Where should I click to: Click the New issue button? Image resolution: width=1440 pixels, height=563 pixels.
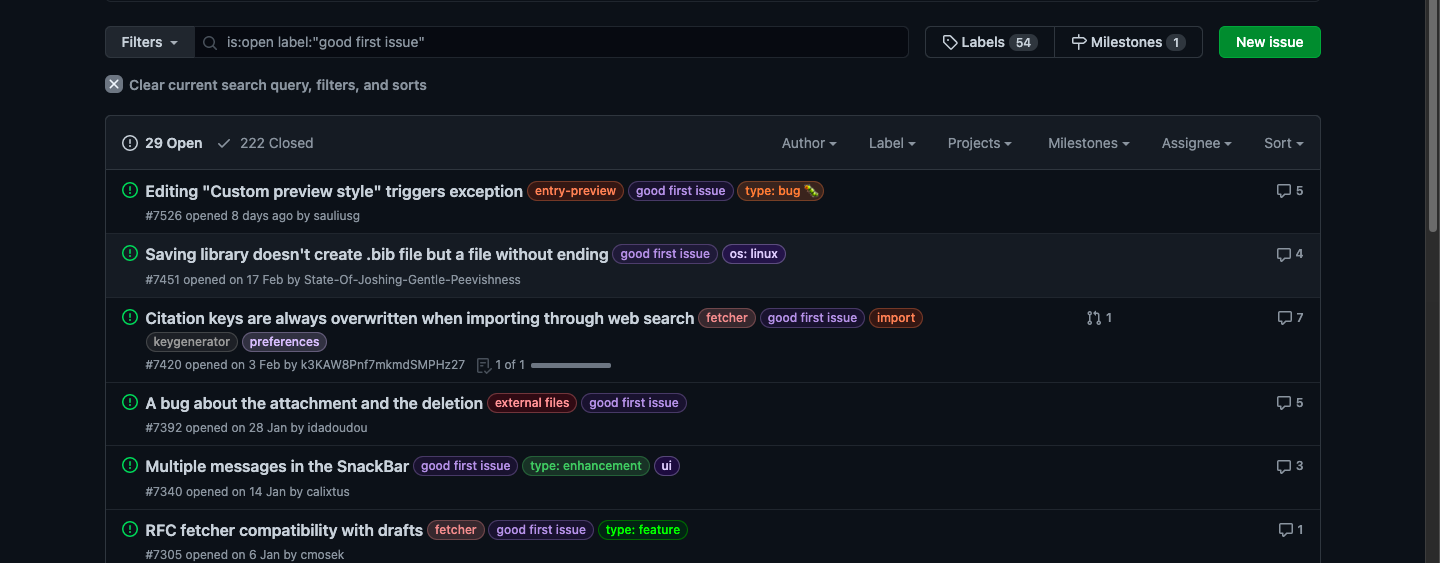pos(1269,42)
